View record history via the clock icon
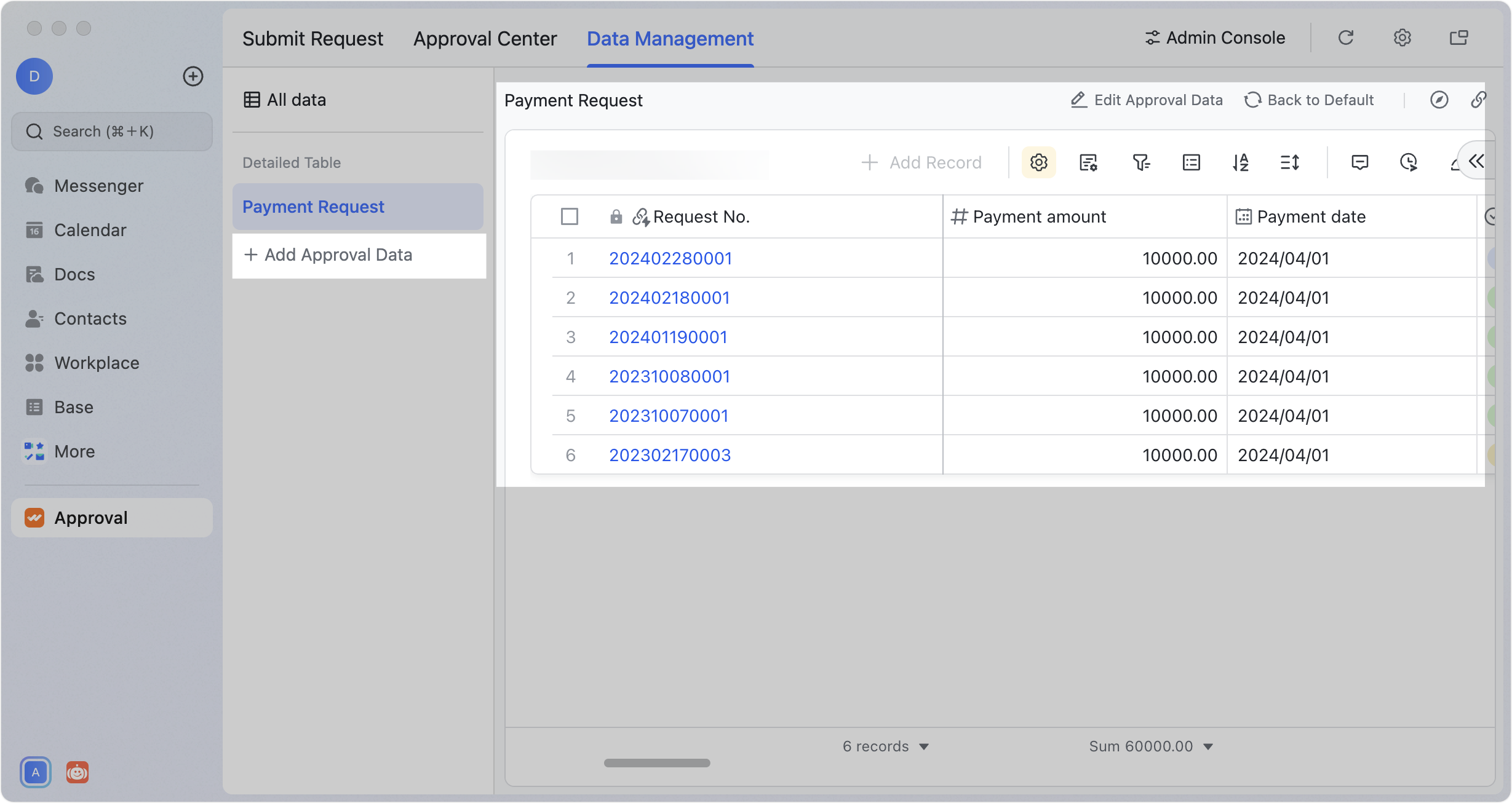This screenshot has width=1512, height=803. tap(1409, 162)
